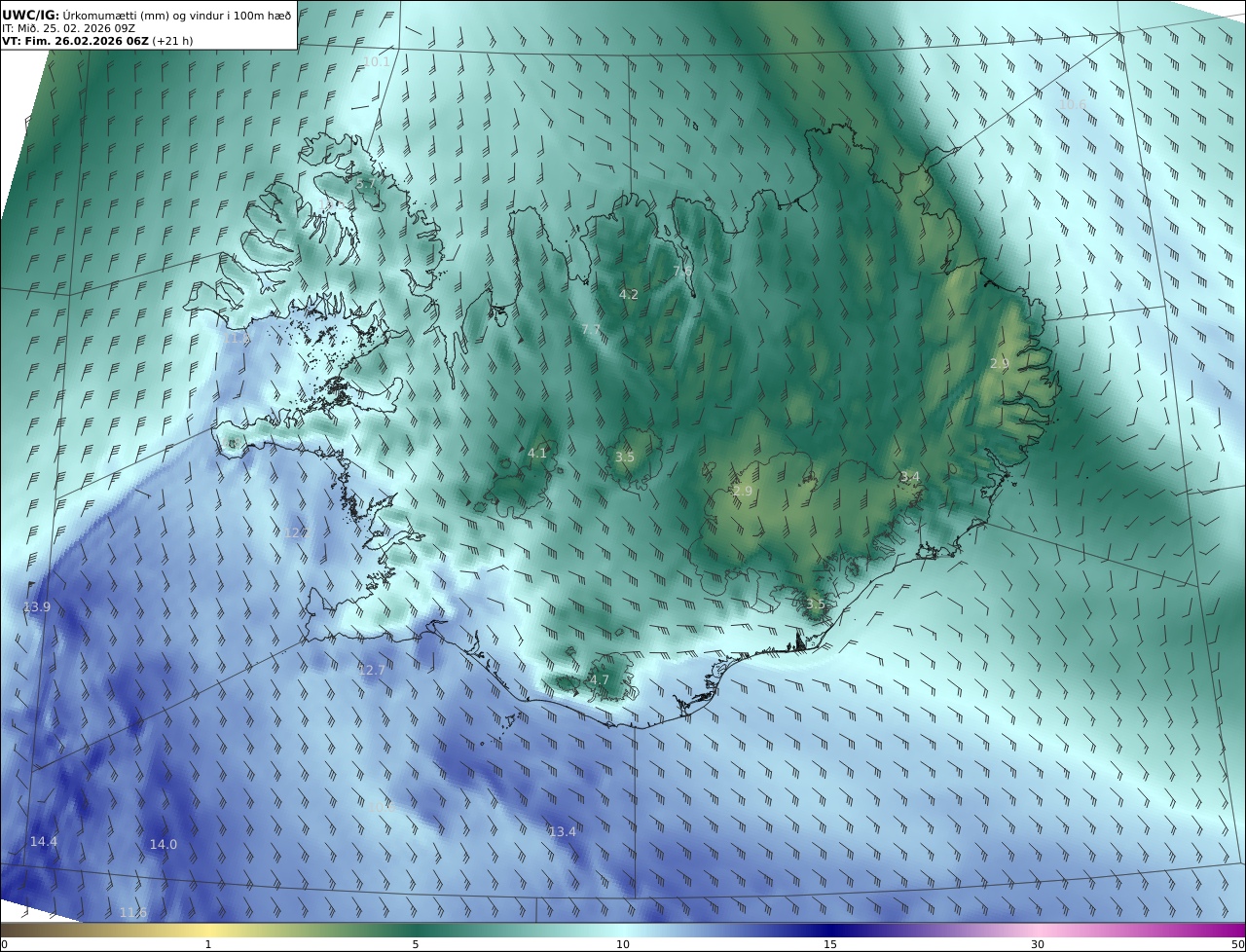The height and width of the screenshot is (952, 1246).
Task: Click the '10' tick on the color scale
Action: click(623, 945)
